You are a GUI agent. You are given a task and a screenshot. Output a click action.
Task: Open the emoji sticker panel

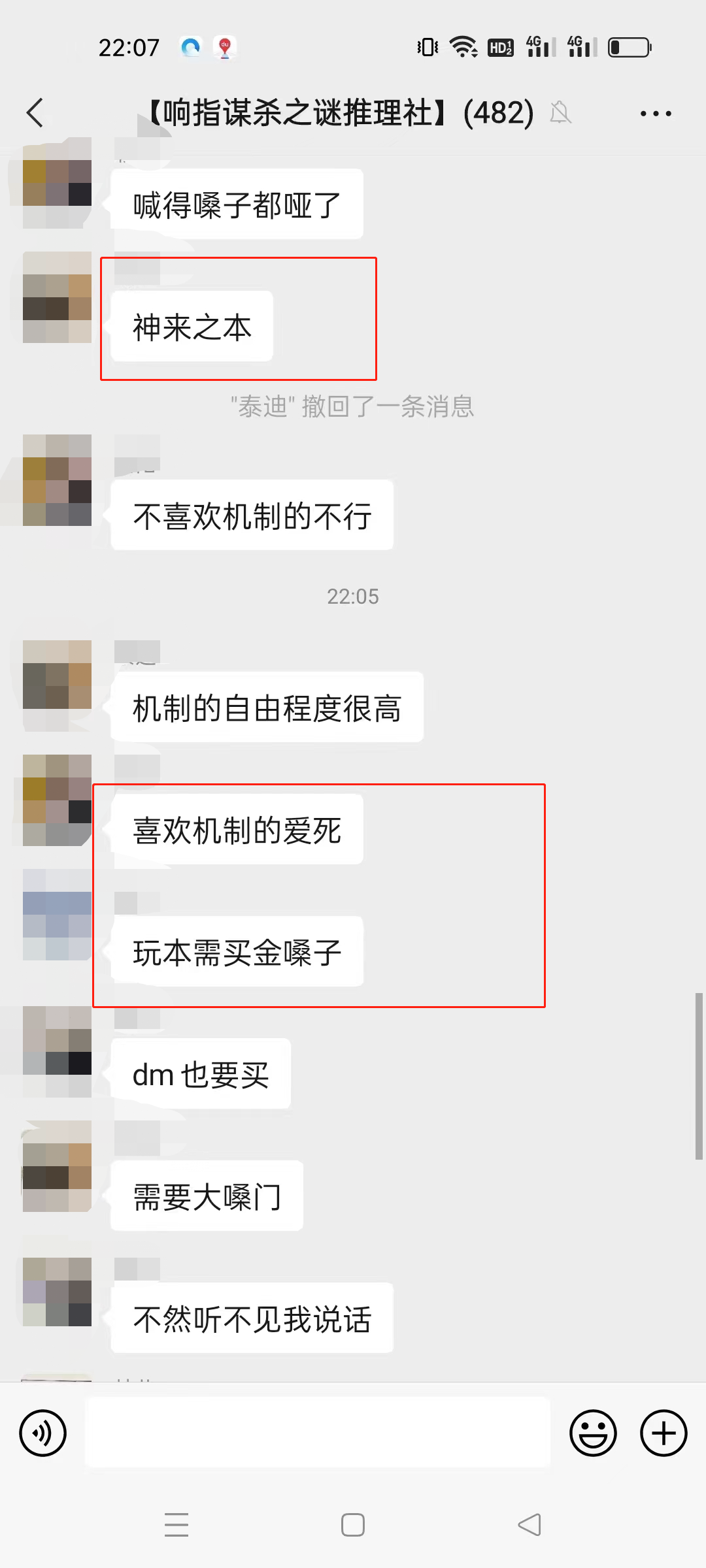coord(593,1433)
